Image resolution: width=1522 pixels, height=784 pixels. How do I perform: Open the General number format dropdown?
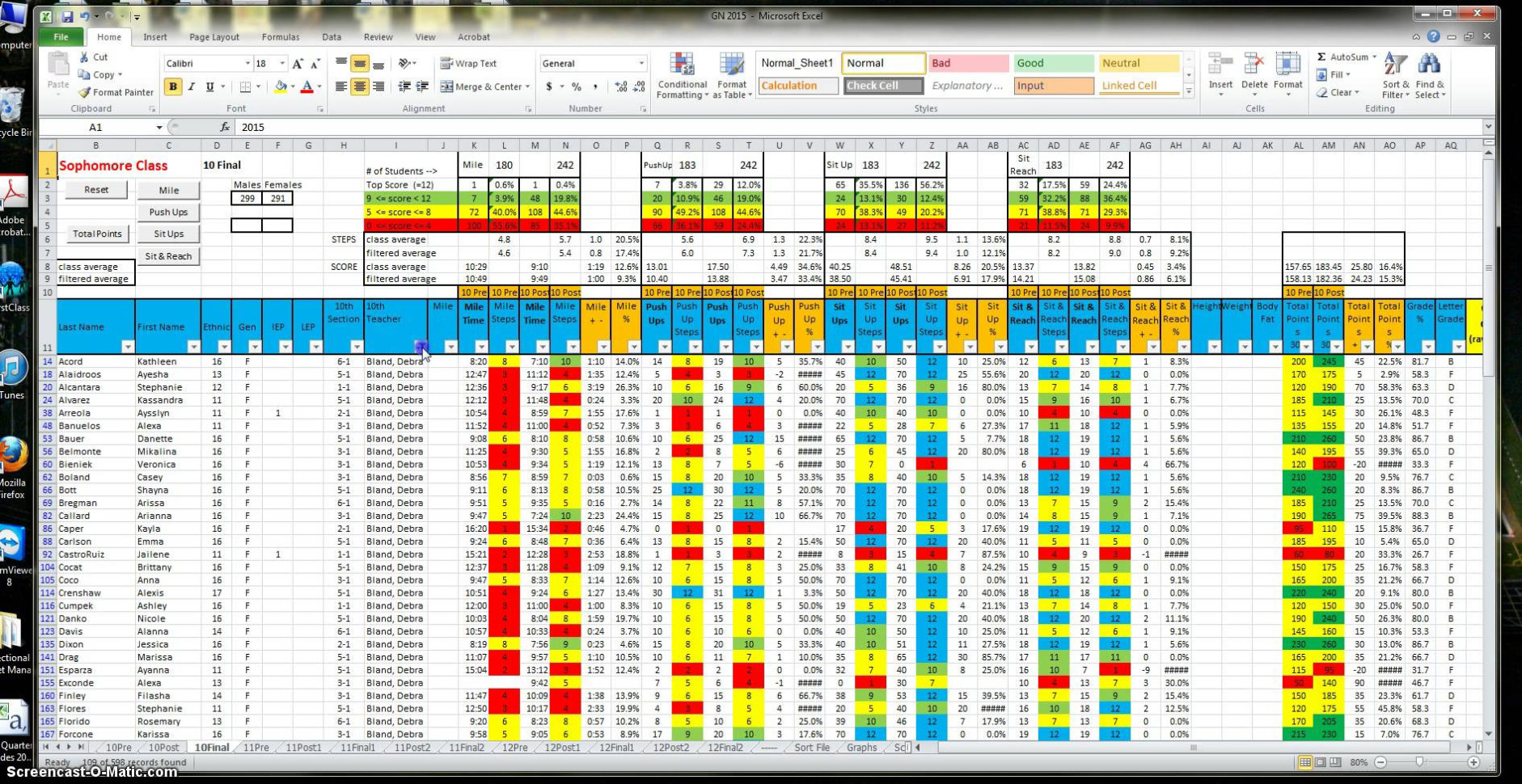[641, 63]
